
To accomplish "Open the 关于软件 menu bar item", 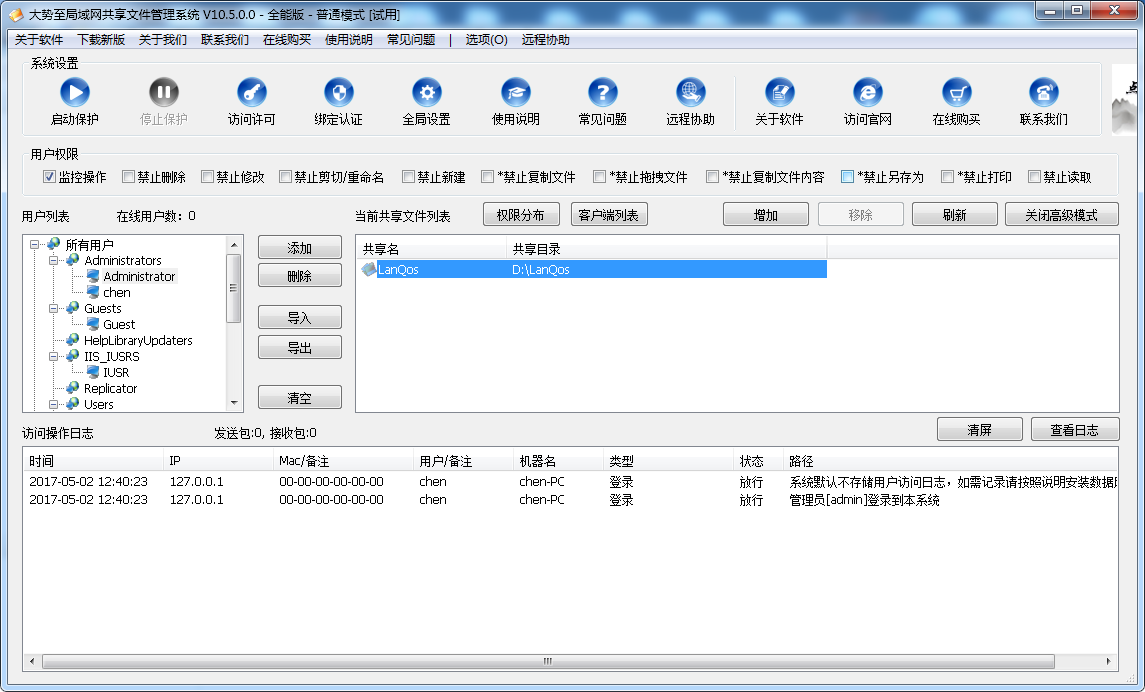I will tap(39, 40).
